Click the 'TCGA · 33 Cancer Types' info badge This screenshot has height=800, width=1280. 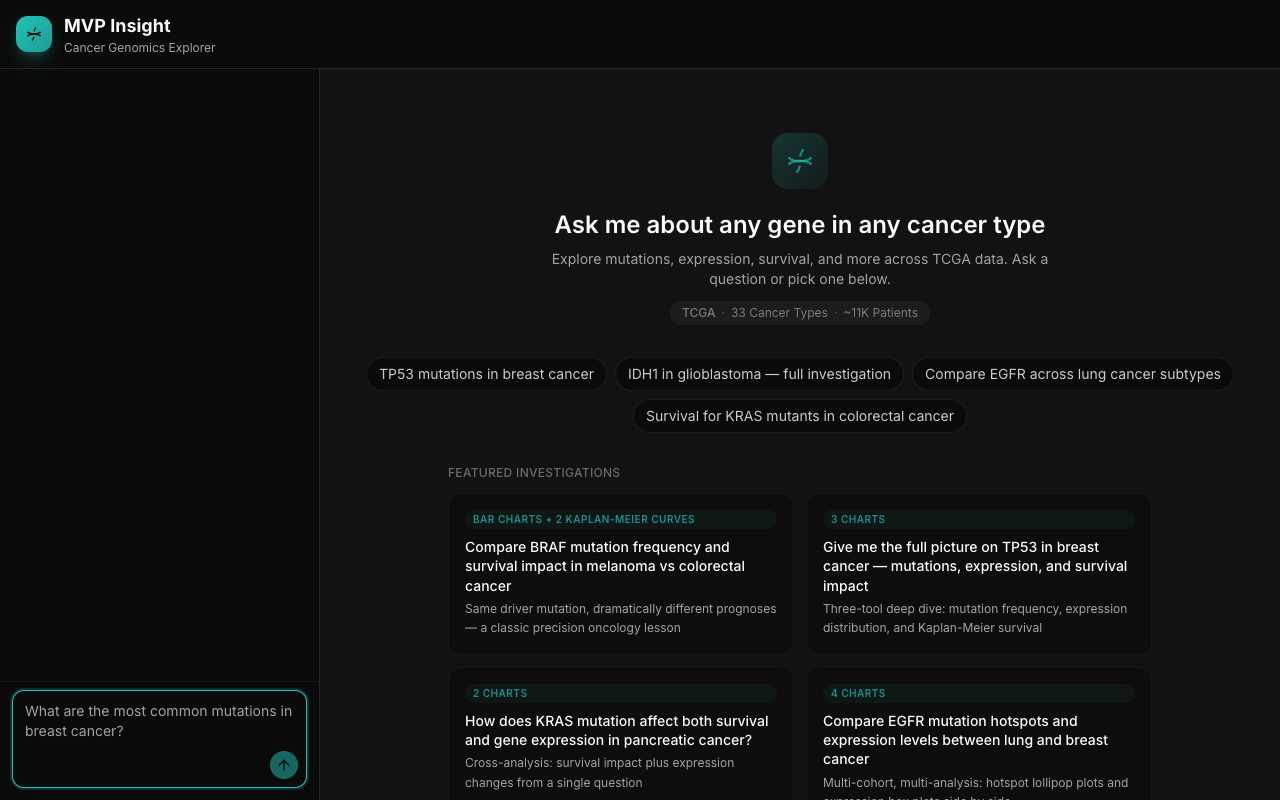[799, 312]
